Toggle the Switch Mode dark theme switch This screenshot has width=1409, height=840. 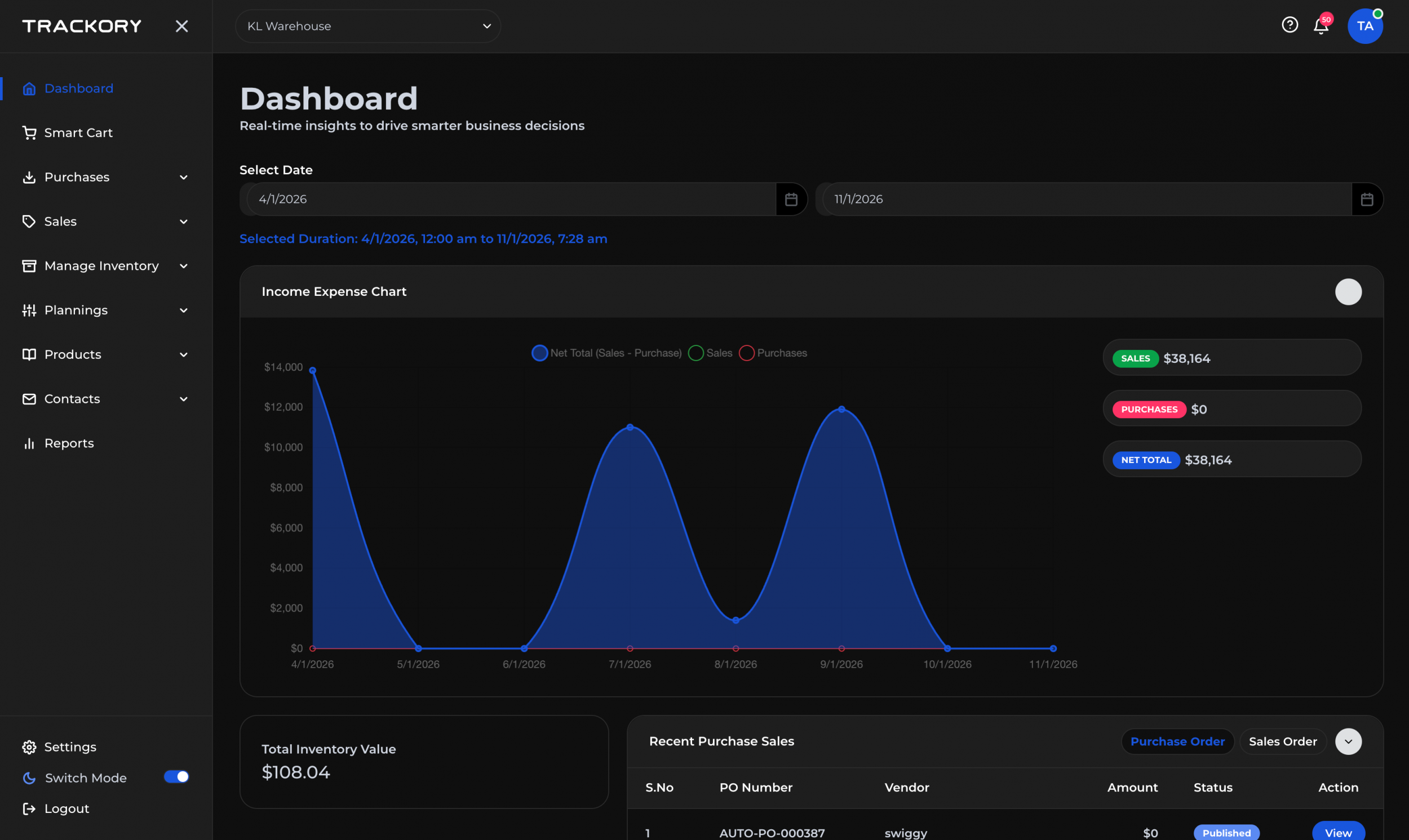click(x=176, y=776)
